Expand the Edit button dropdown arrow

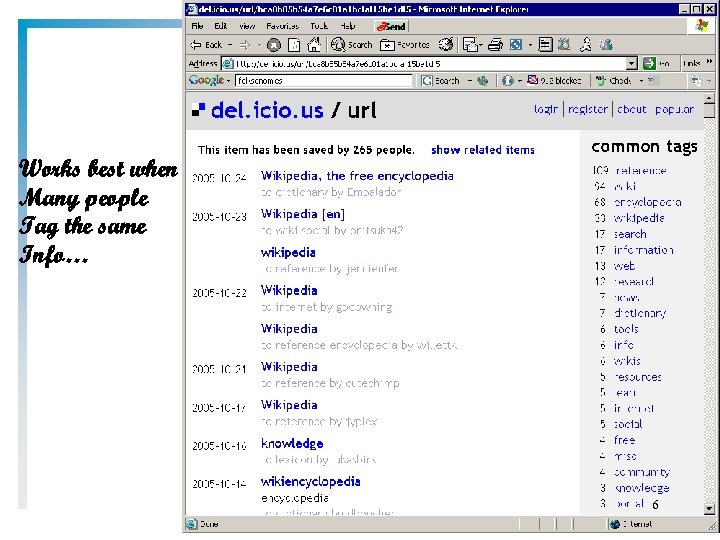[530, 45]
